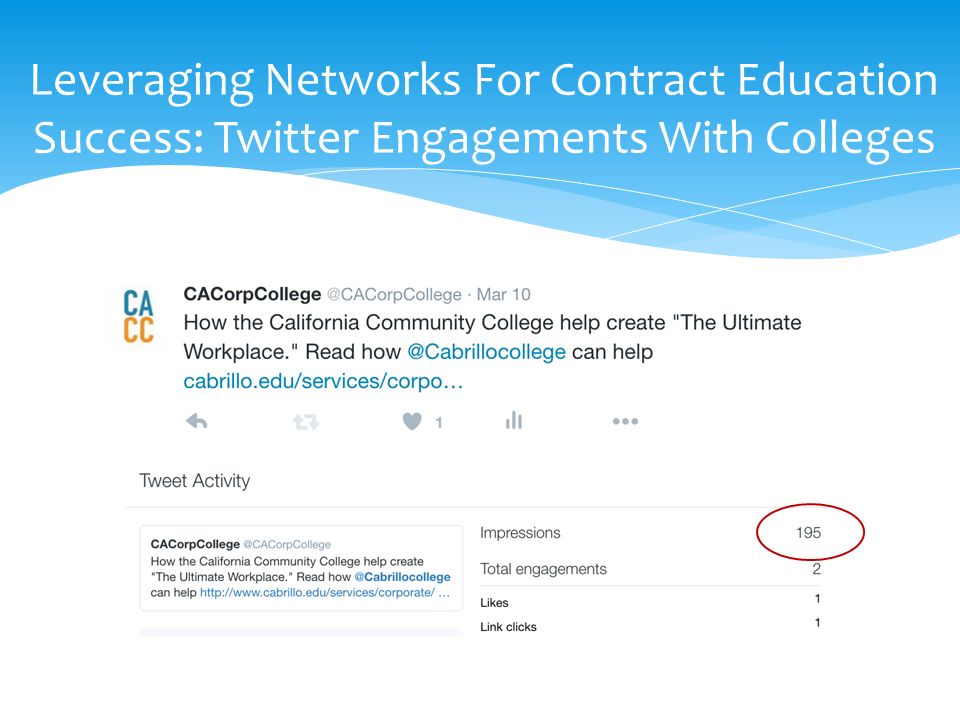Image resolution: width=960 pixels, height=720 pixels.
Task: Click @Cabrillocollege in the Tweet Activity card
Action: click(402, 577)
